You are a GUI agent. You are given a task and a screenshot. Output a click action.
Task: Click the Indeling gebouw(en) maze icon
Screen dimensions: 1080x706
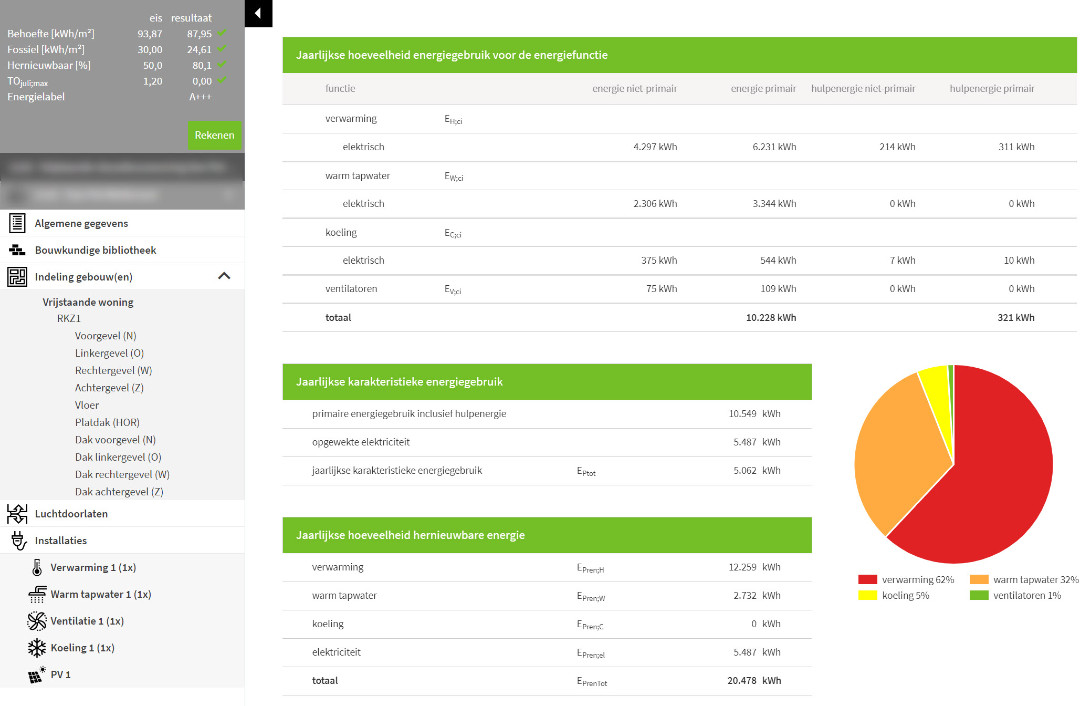click(17, 277)
